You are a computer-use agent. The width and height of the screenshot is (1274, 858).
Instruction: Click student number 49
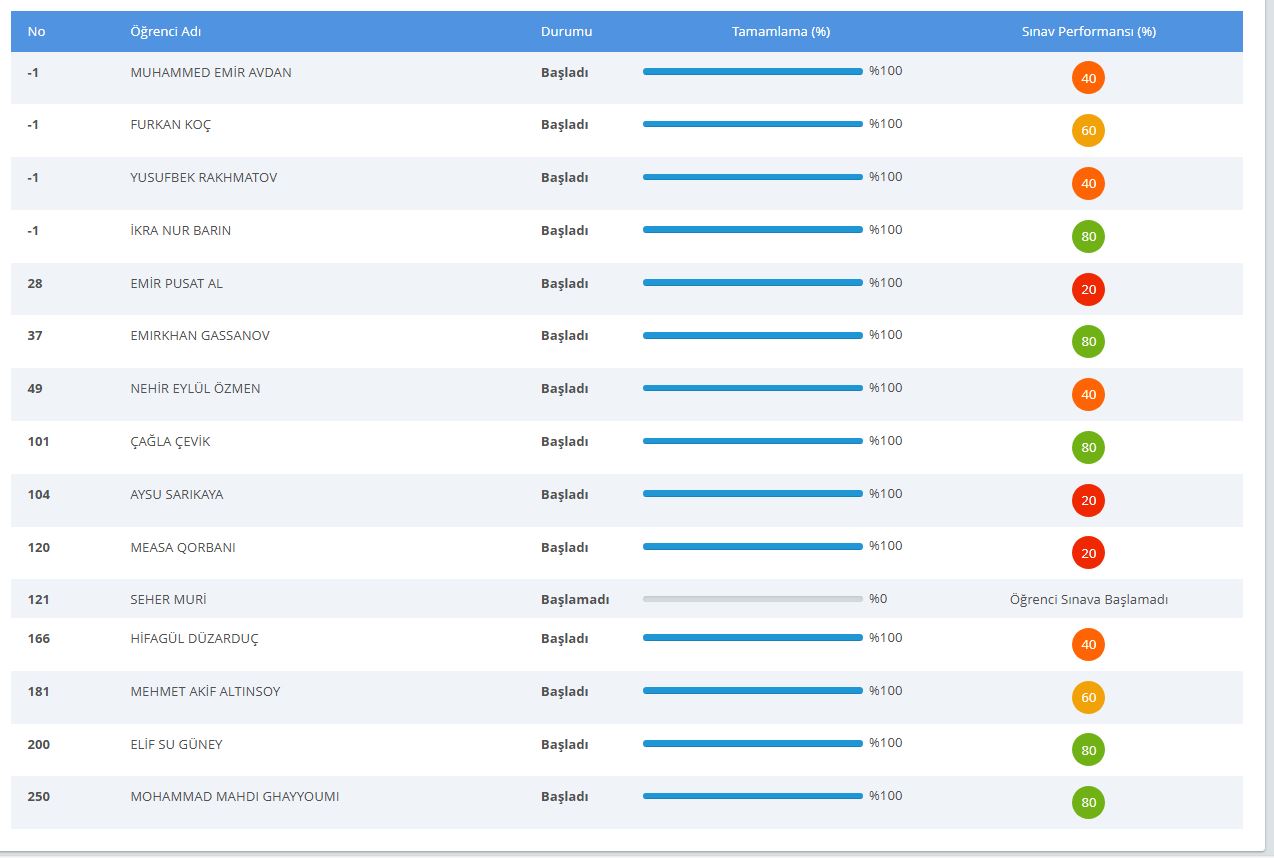35,389
